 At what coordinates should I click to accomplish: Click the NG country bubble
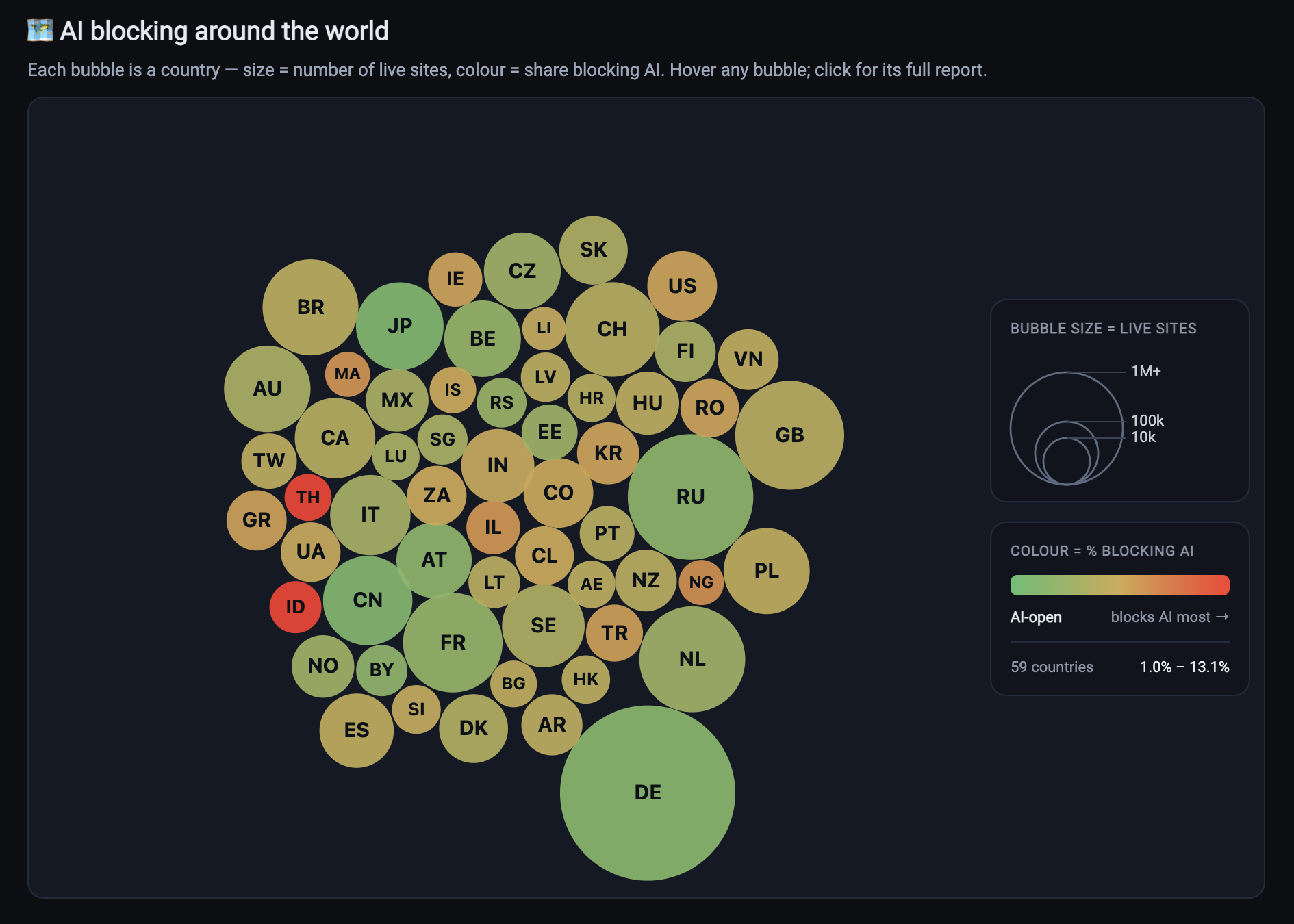(x=701, y=582)
